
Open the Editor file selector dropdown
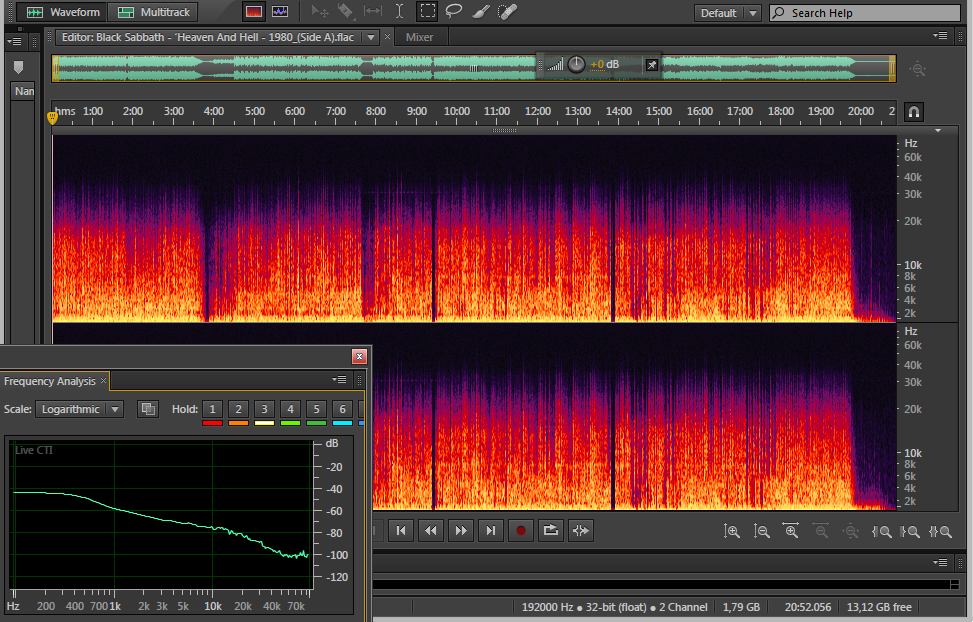tap(370, 37)
